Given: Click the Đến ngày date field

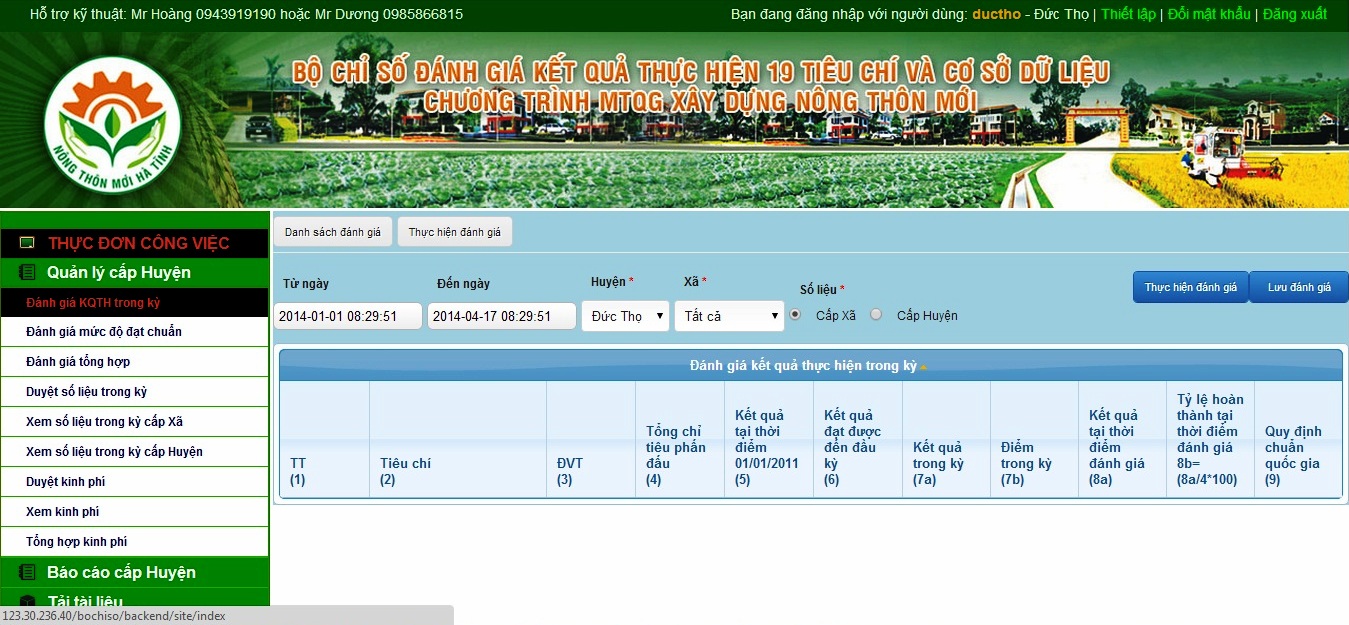Looking at the screenshot, I should coord(502,316).
